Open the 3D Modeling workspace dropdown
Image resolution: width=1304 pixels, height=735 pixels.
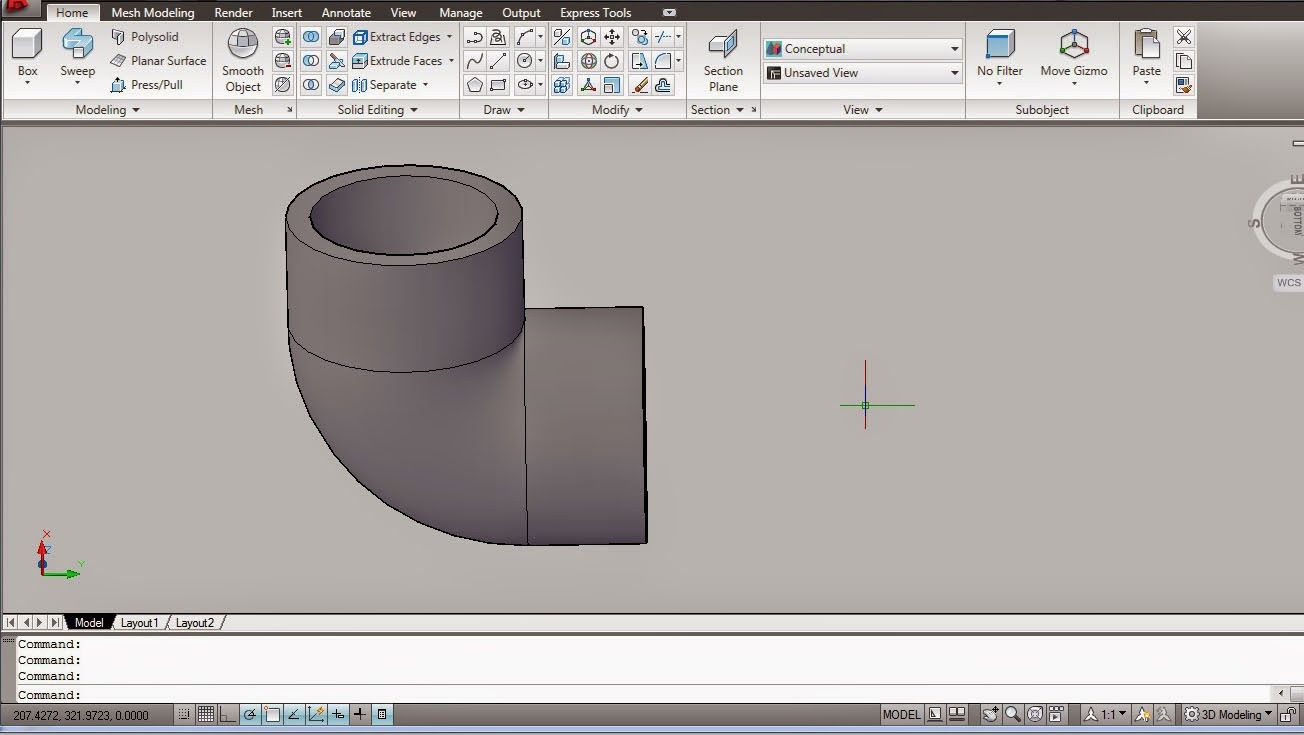pyautogui.click(x=1229, y=714)
